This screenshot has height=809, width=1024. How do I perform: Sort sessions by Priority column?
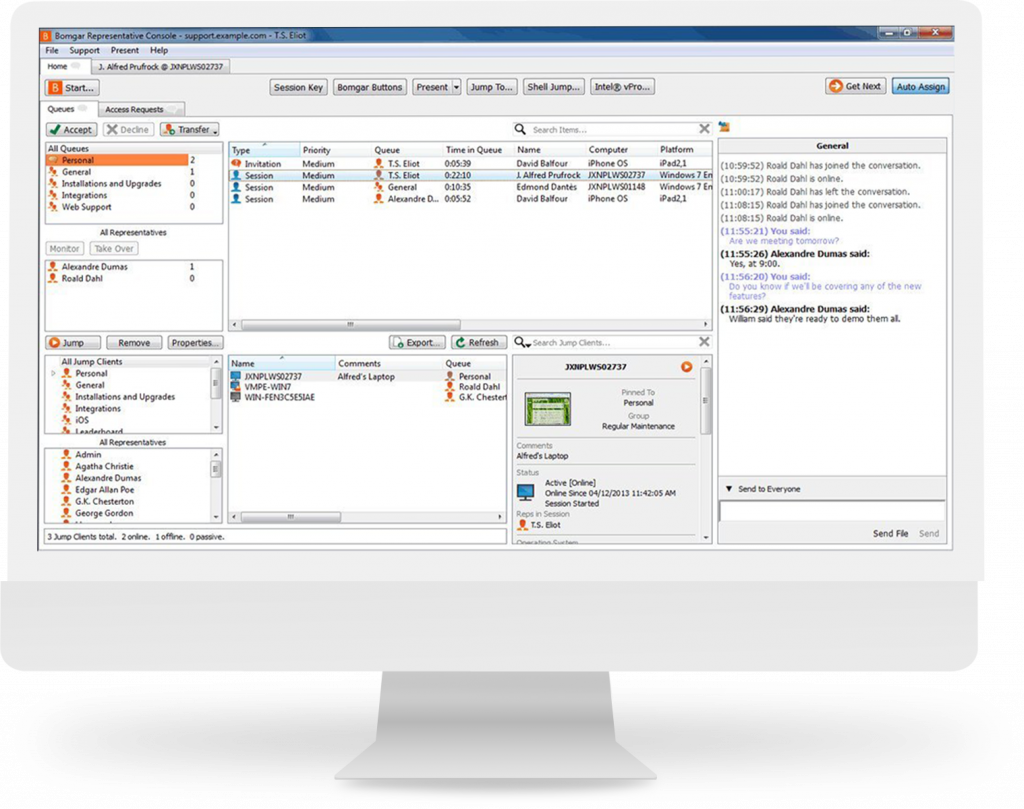point(335,150)
